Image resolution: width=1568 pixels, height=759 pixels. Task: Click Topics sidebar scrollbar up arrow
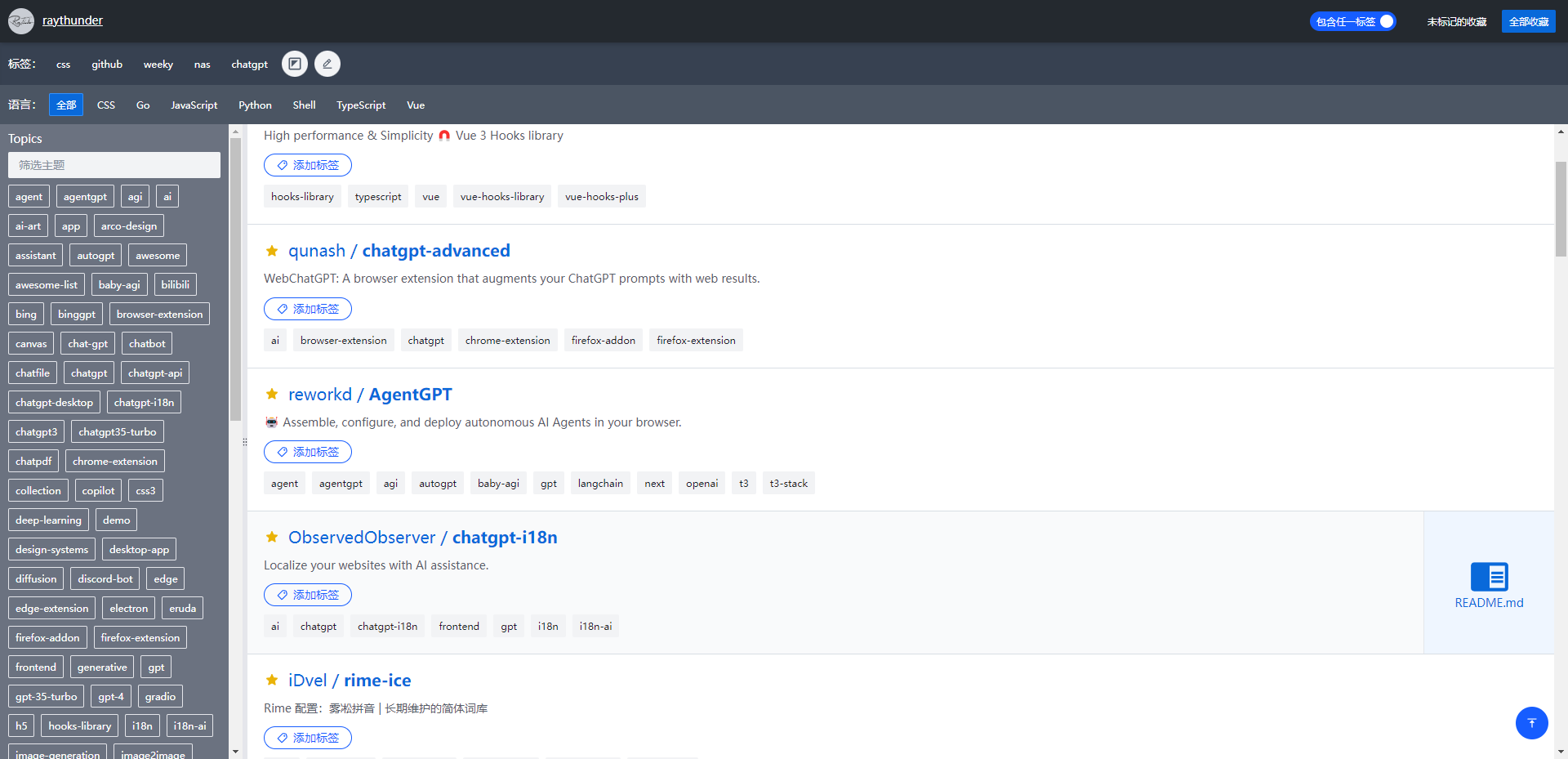[x=235, y=131]
